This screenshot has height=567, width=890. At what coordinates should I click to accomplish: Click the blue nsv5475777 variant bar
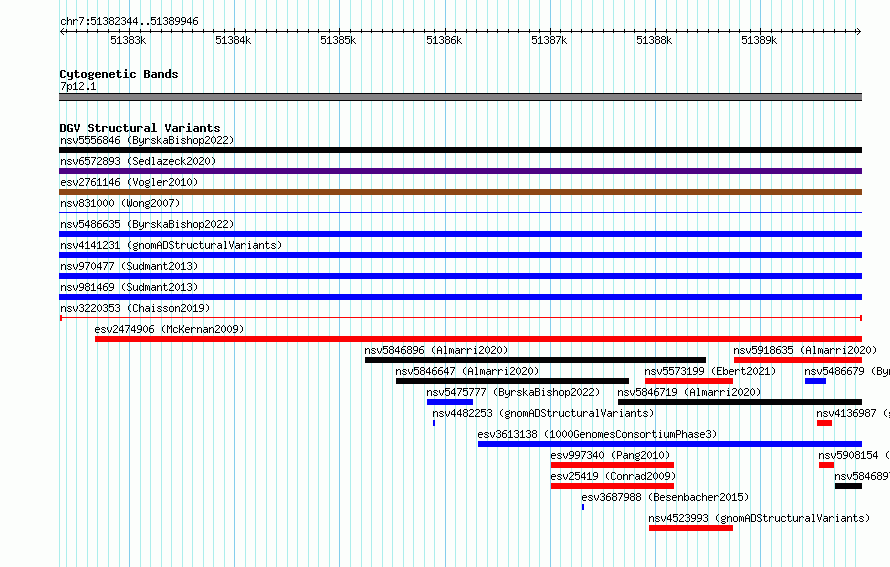click(x=450, y=402)
